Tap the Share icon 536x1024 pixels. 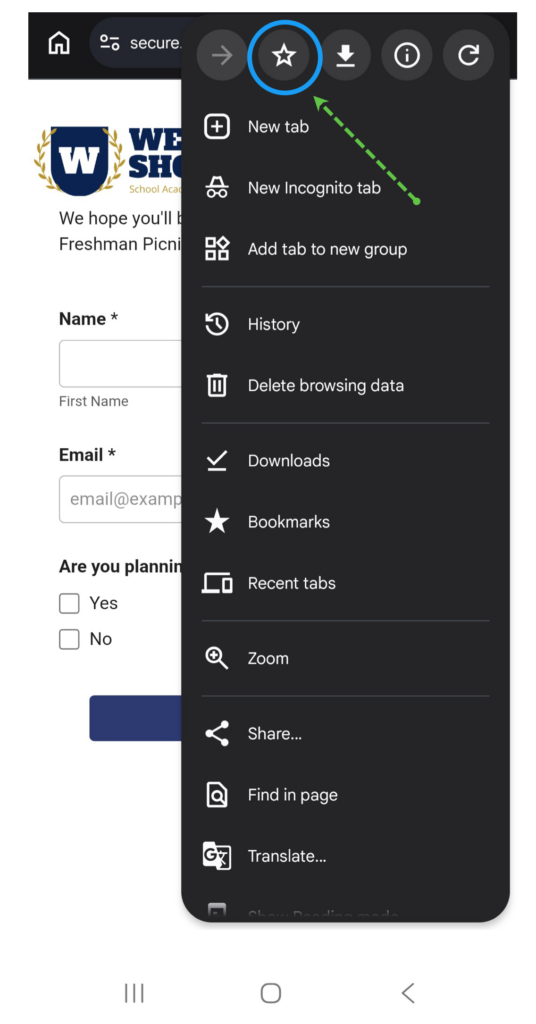click(x=217, y=733)
